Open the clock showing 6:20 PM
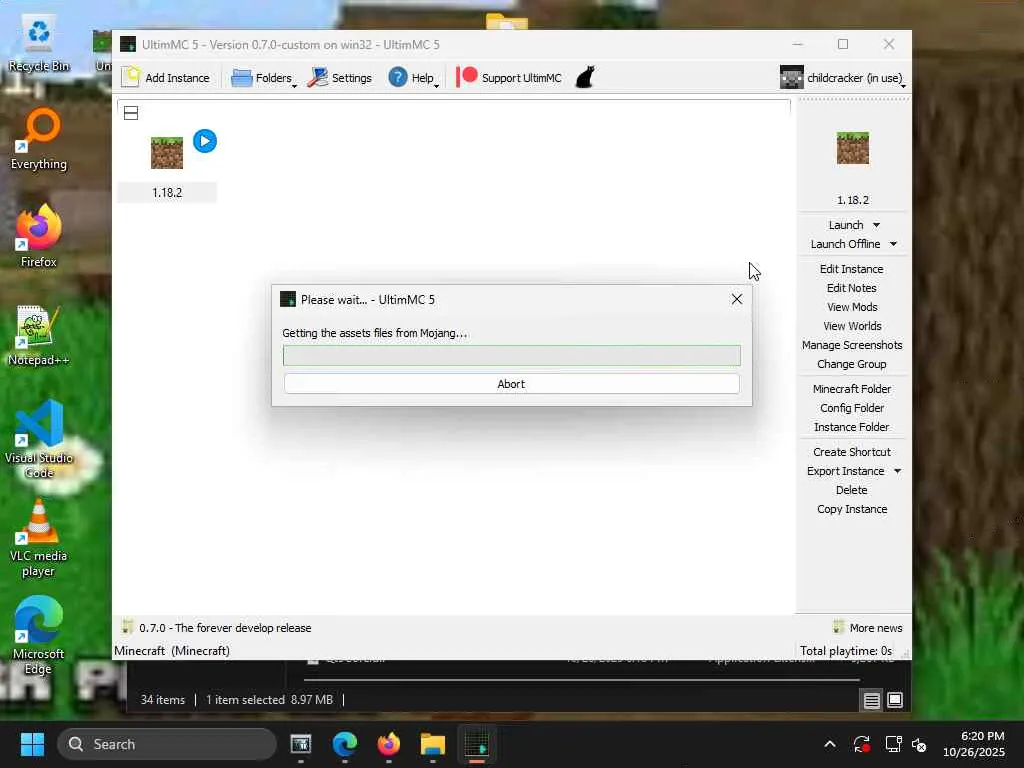The width and height of the screenshot is (1024, 768). coord(974,744)
